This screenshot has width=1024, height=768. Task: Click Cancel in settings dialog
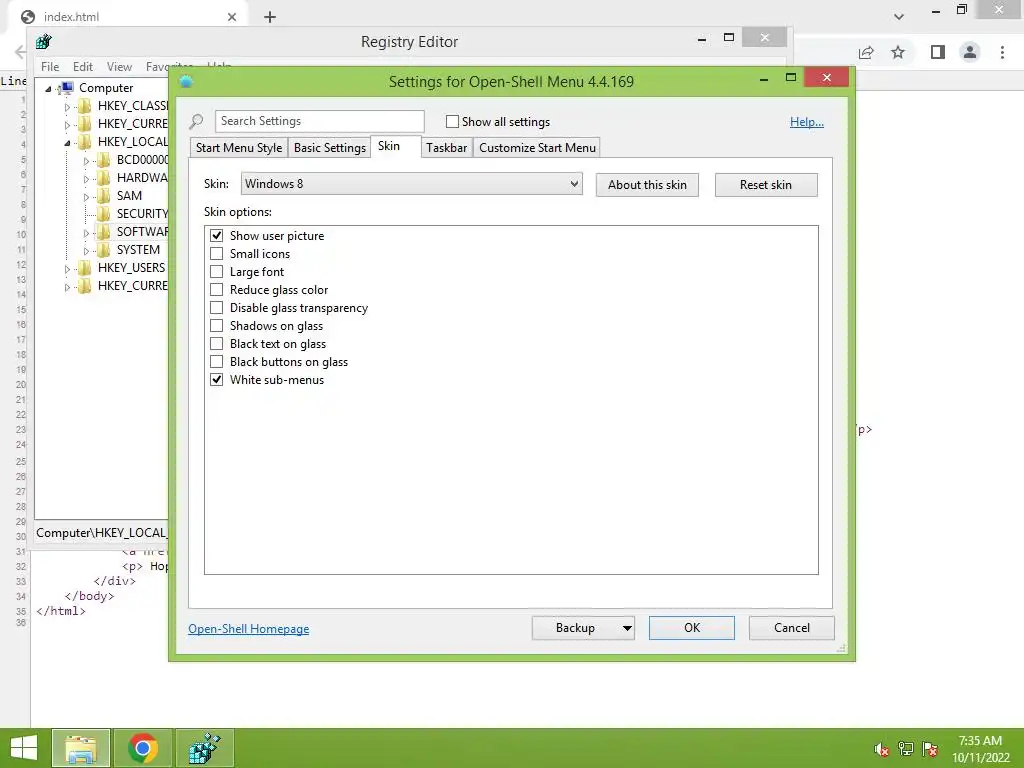[792, 628]
